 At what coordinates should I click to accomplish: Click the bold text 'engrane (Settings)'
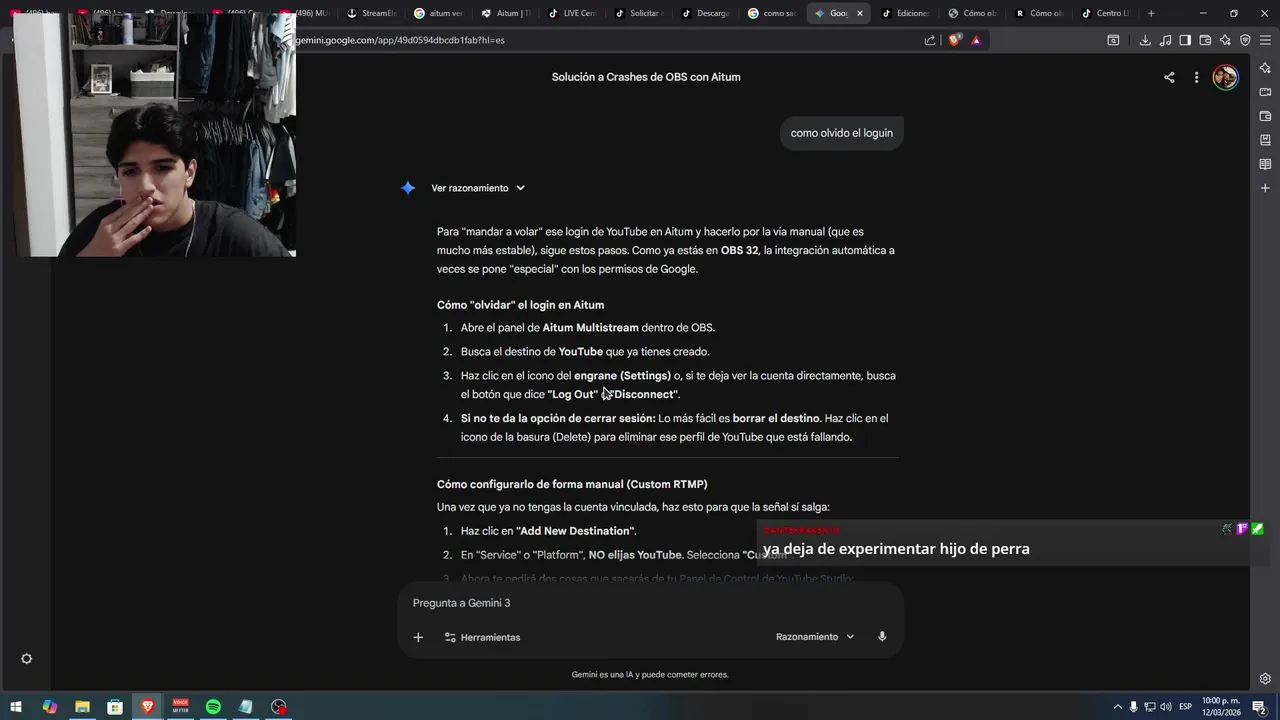tap(622, 376)
